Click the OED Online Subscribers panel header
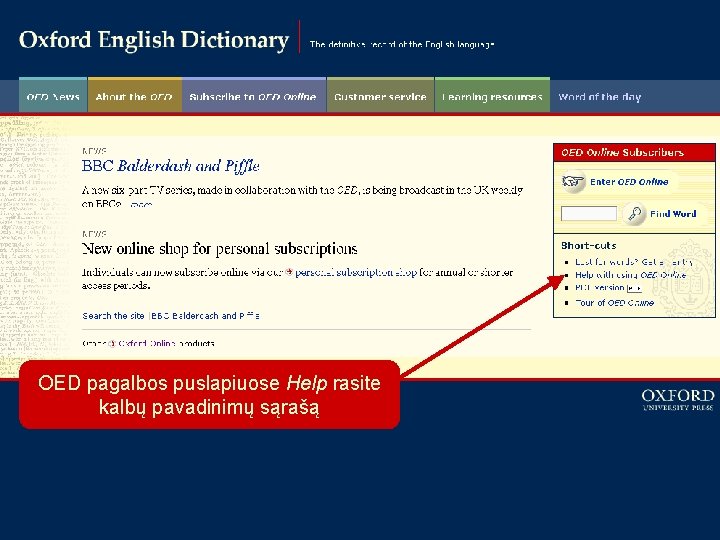Image resolution: width=720 pixels, height=540 pixels. pos(634,152)
